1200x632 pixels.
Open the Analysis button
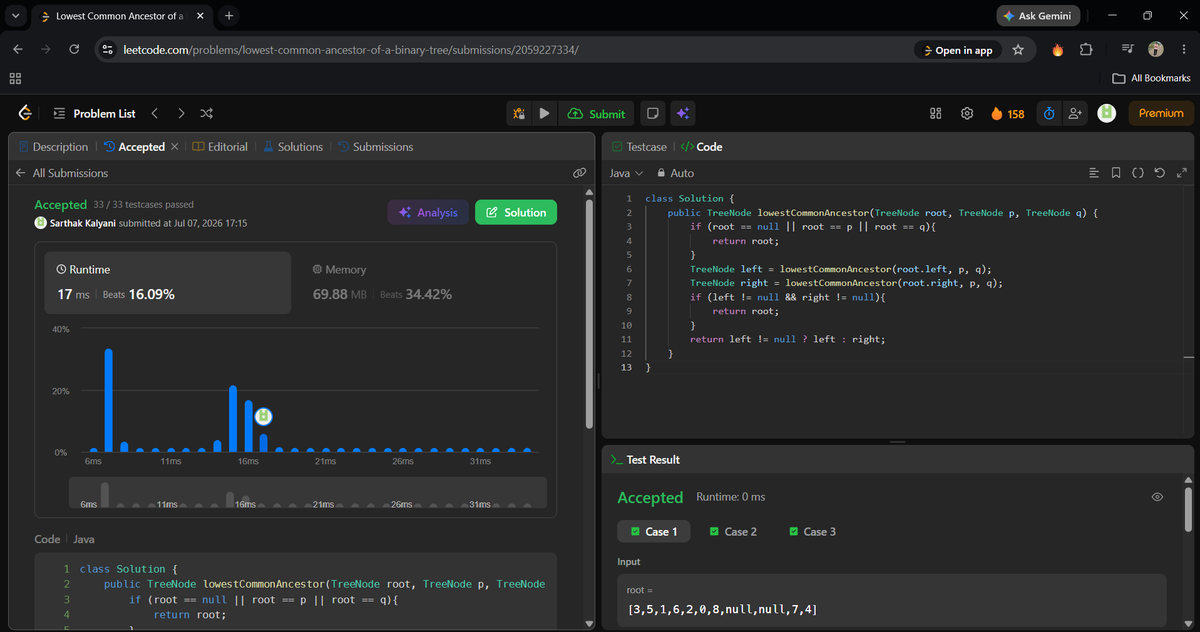428,212
